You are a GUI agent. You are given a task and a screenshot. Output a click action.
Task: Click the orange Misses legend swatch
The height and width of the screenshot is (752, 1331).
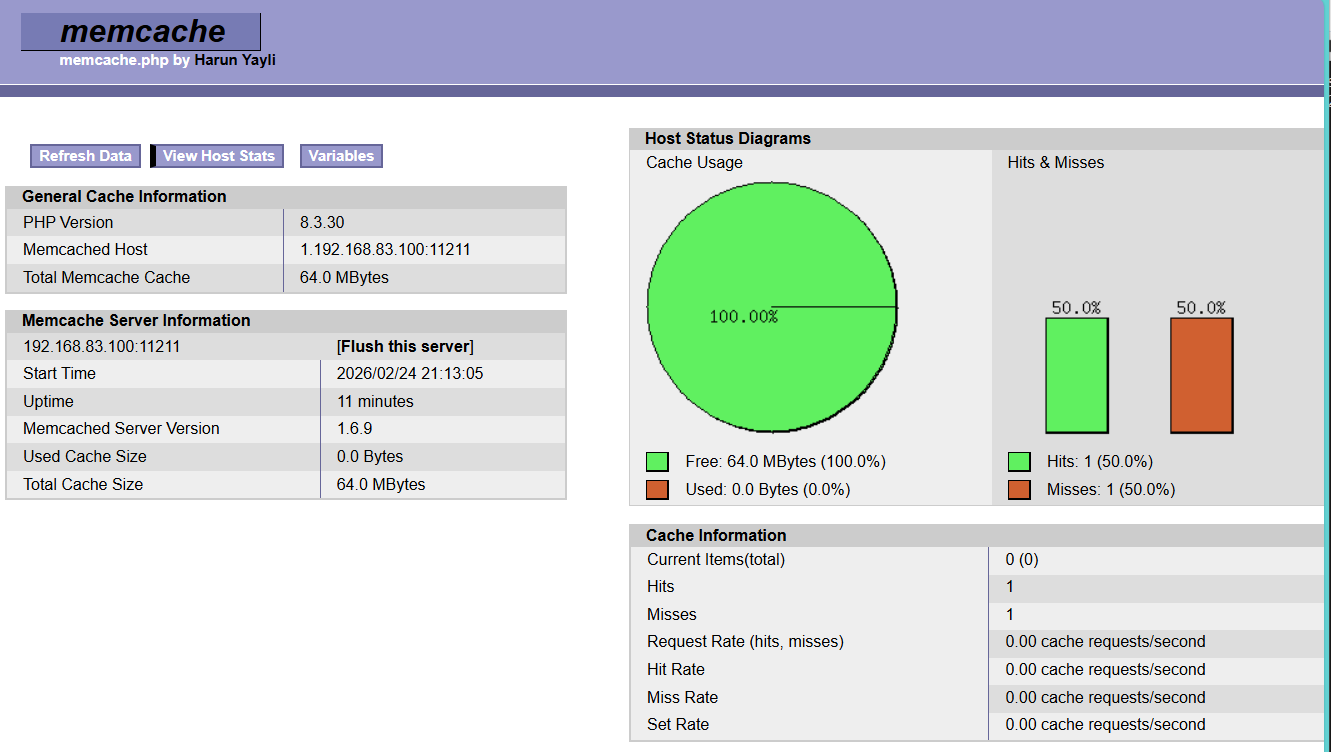click(1019, 490)
